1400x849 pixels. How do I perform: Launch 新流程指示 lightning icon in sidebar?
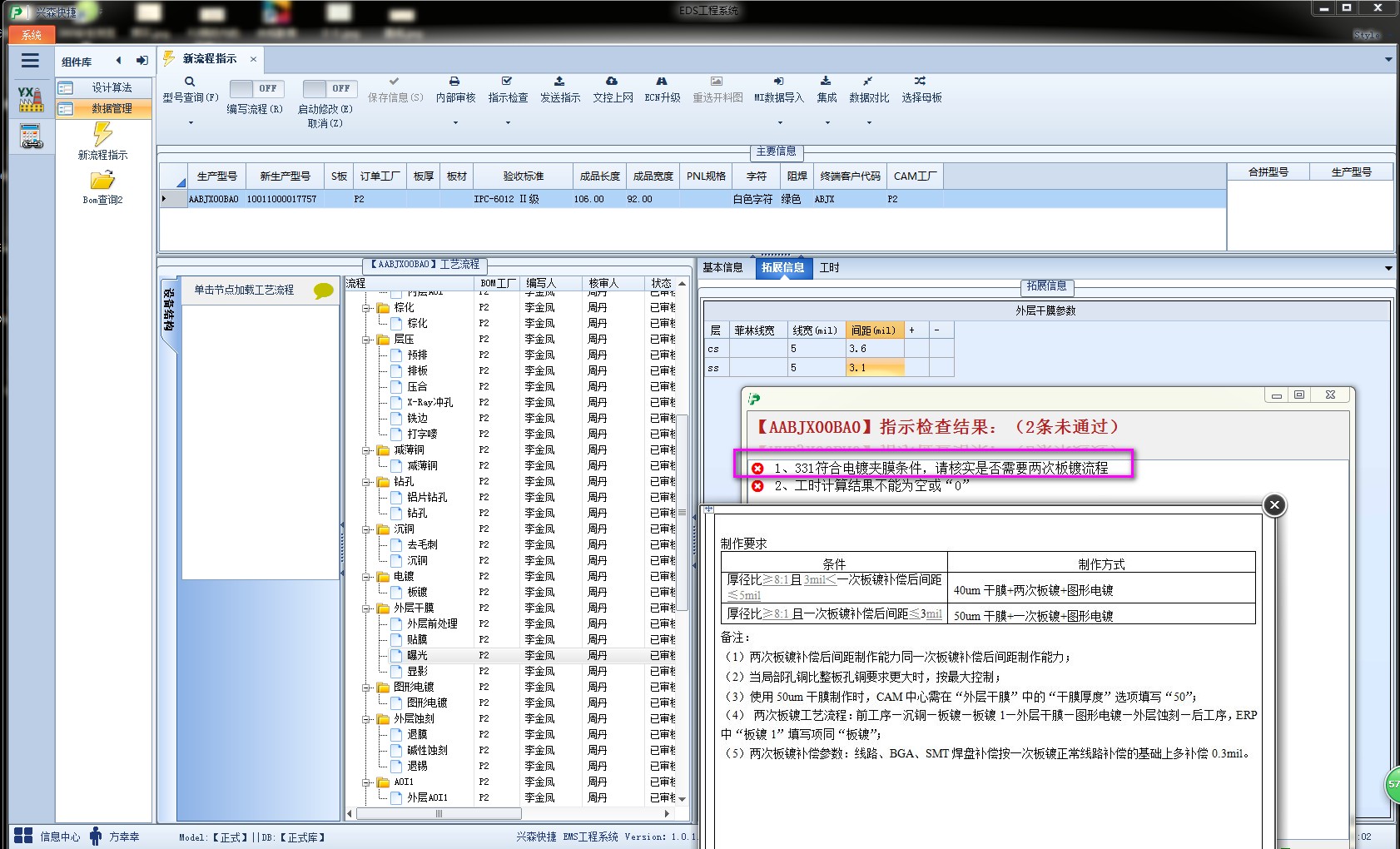(x=102, y=134)
